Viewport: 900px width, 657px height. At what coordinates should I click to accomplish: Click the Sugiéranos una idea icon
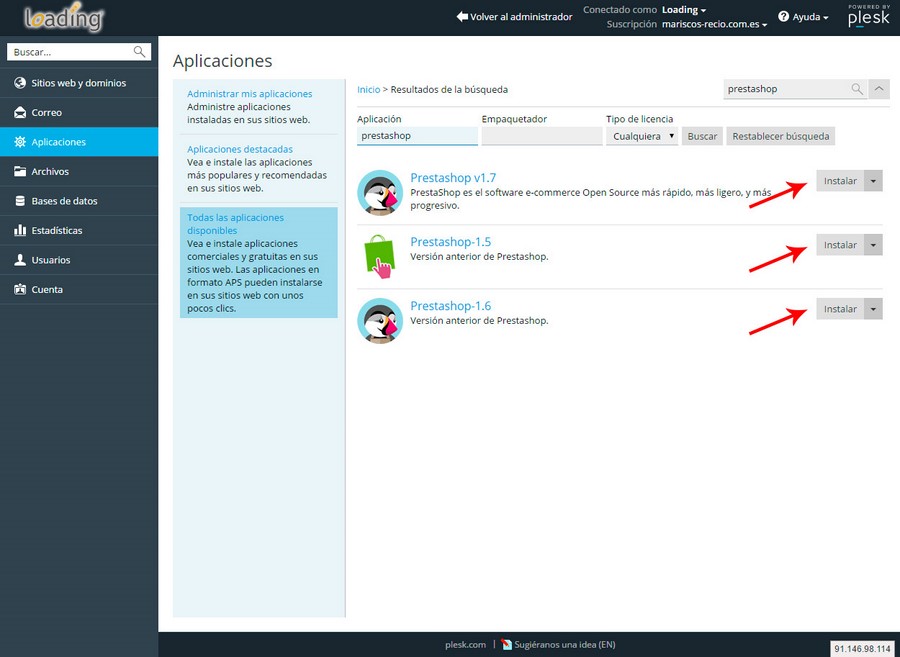pyautogui.click(x=506, y=644)
